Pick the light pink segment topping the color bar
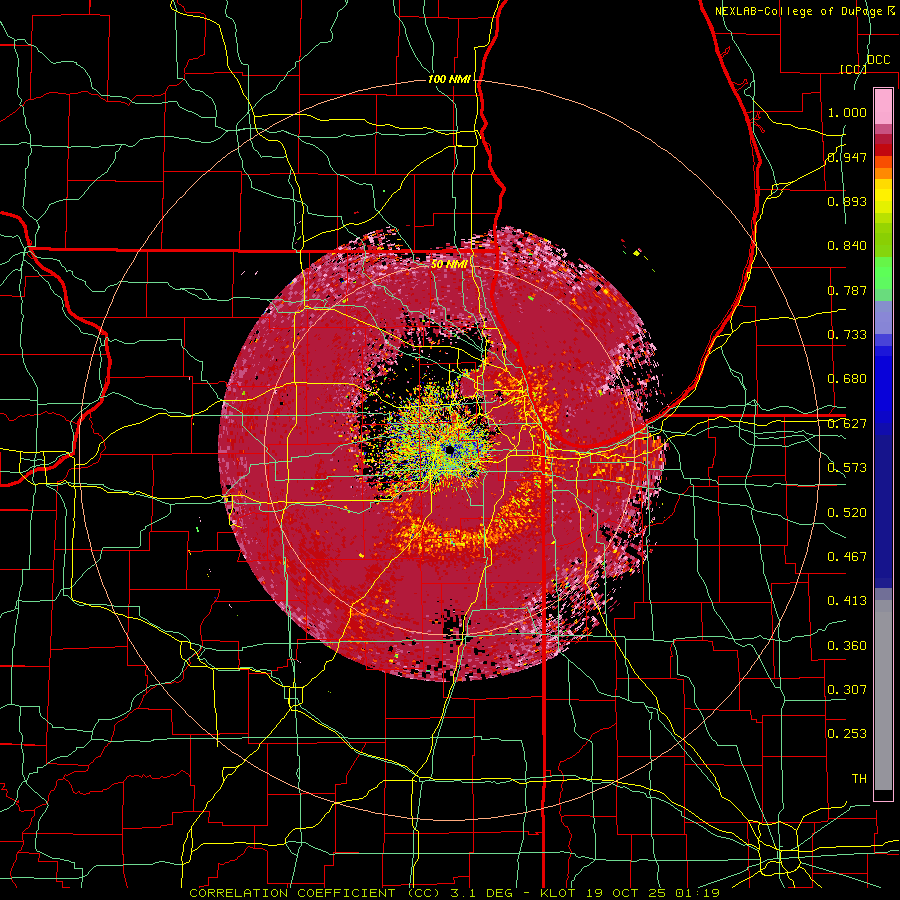Screen dimensions: 900x900 pos(883,106)
